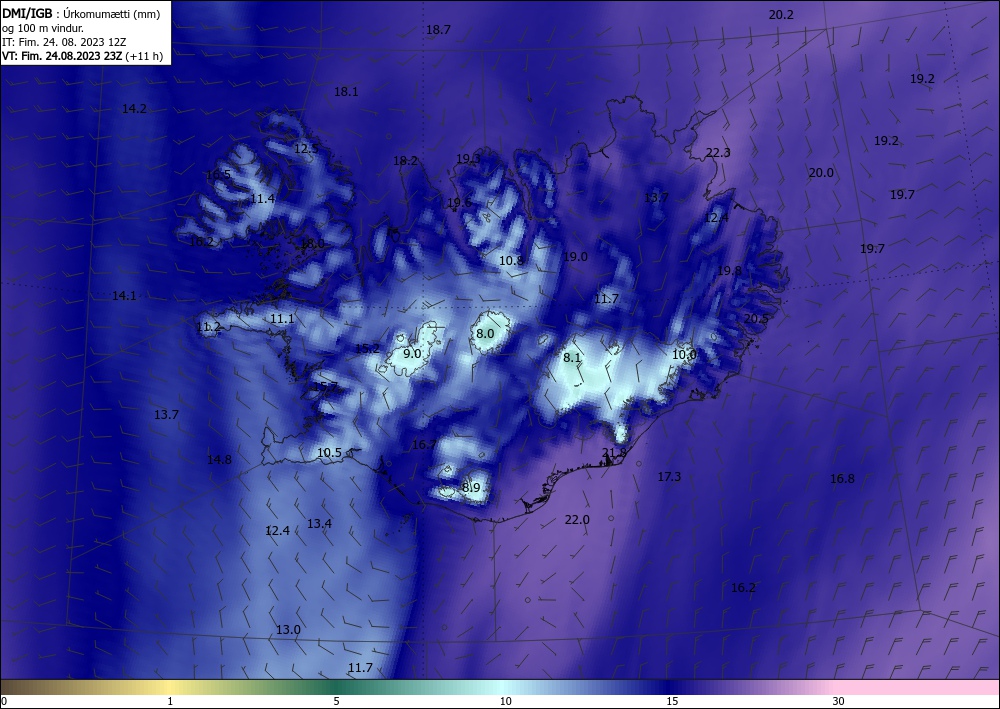The width and height of the screenshot is (1000, 709).
Task: Click the 20.0 value east of Iceland
Action: click(821, 173)
